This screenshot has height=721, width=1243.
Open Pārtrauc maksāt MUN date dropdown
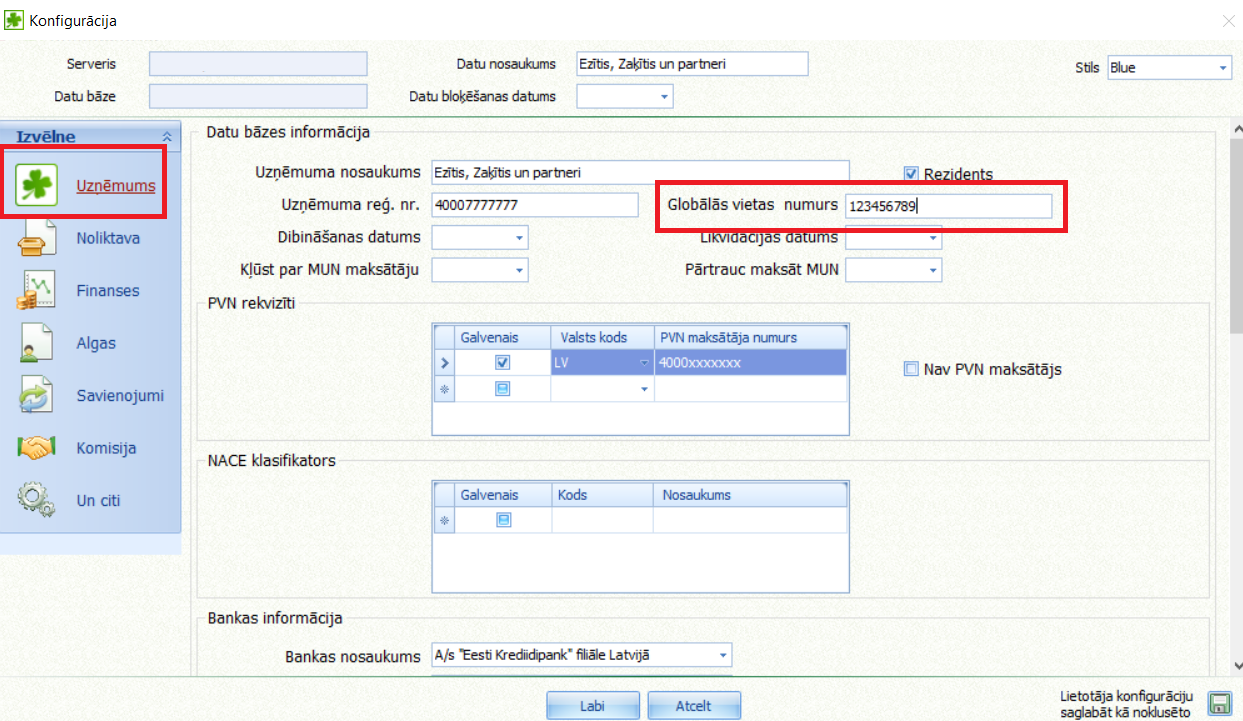[933, 270]
